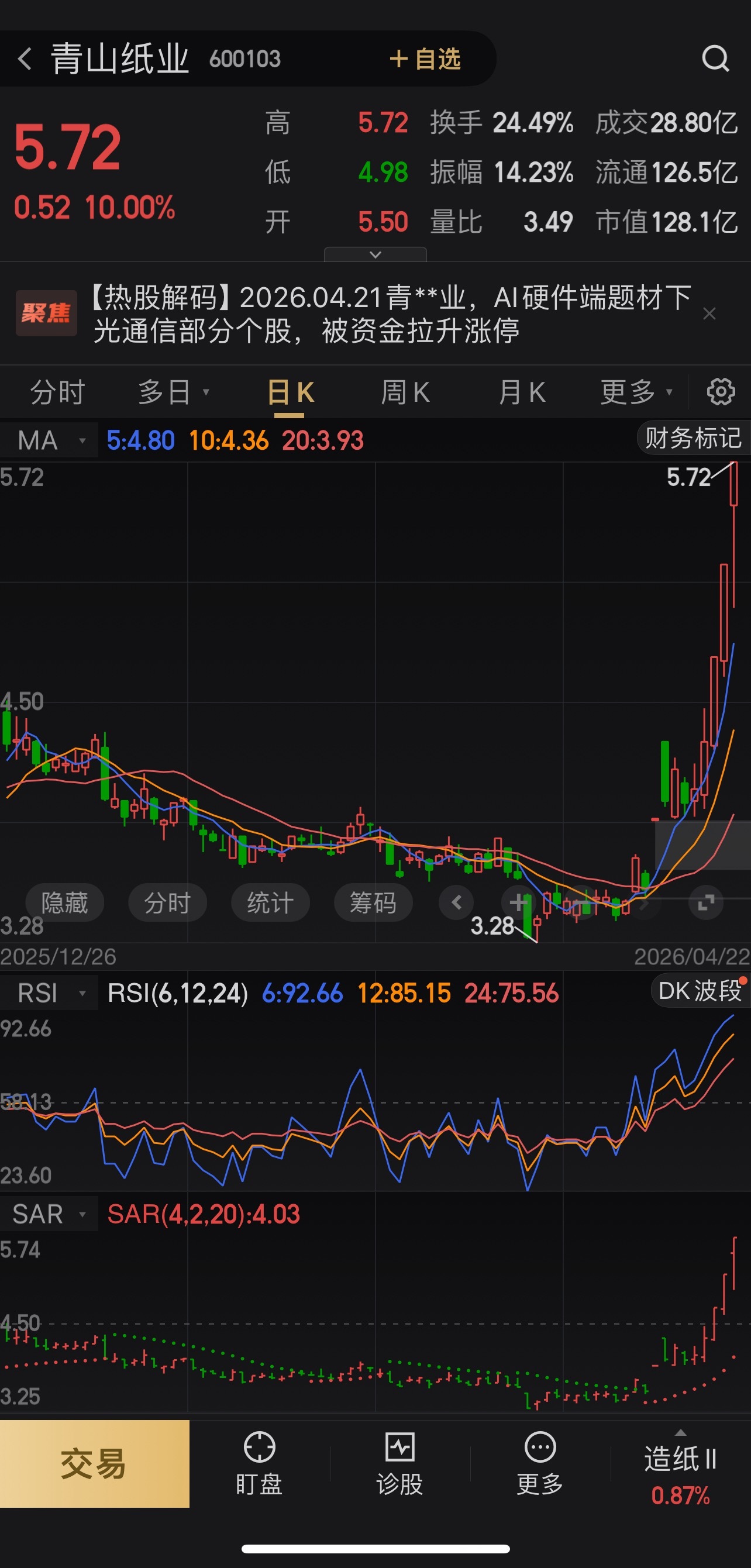Toggle 财务标记 button
The image size is (751, 1568).
[693, 437]
